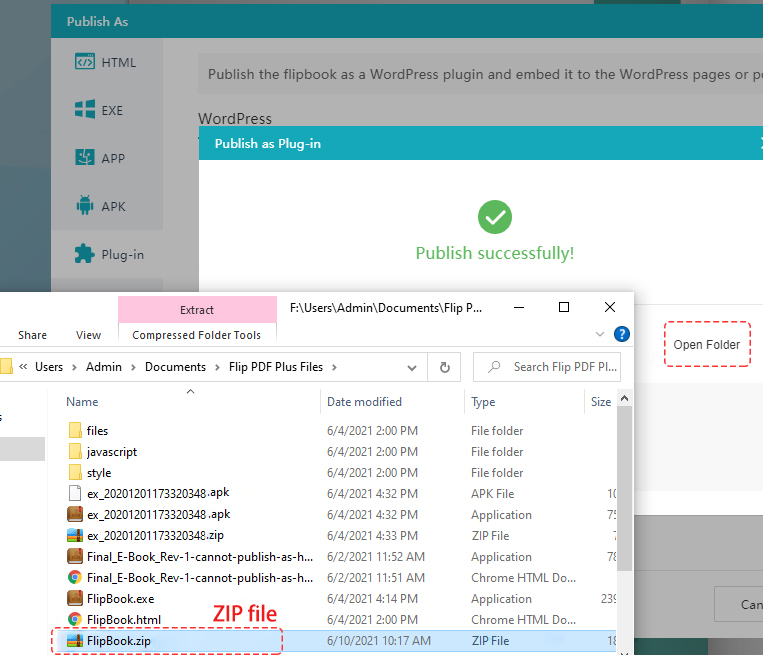
Task: Select the javascript folder icon
Action: pyautogui.click(x=75, y=451)
